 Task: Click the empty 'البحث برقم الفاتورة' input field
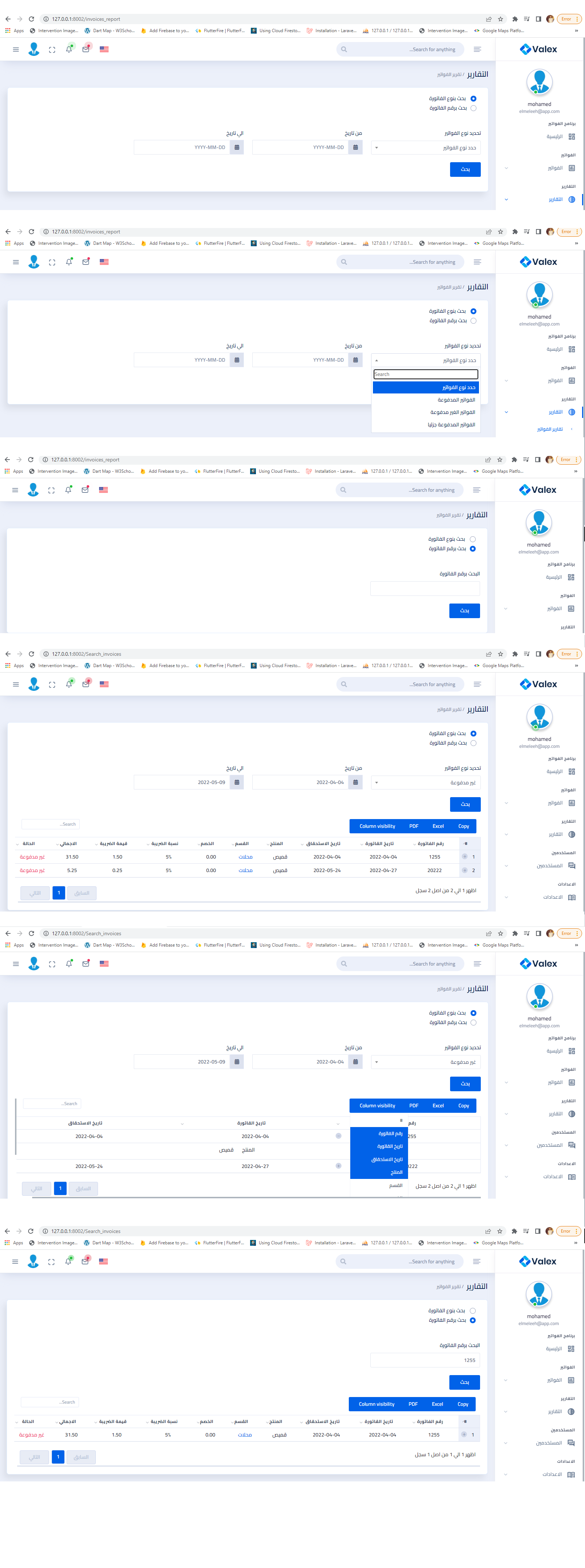click(x=425, y=589)
